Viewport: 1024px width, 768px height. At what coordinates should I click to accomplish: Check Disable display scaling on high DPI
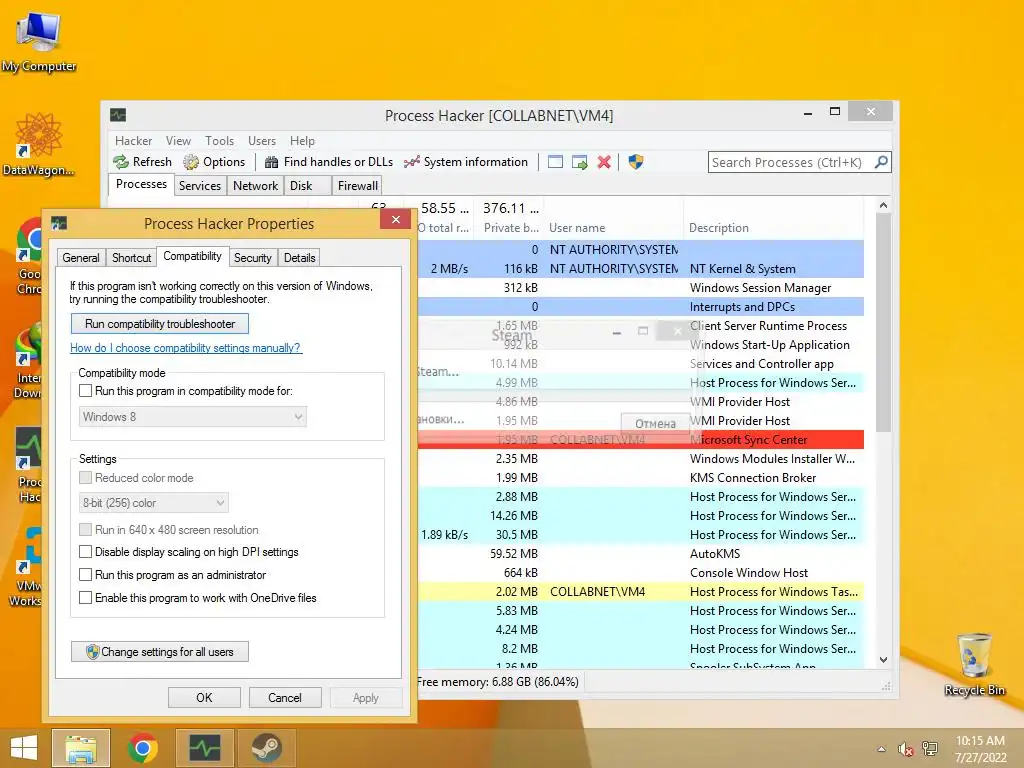tap(85, 552)
